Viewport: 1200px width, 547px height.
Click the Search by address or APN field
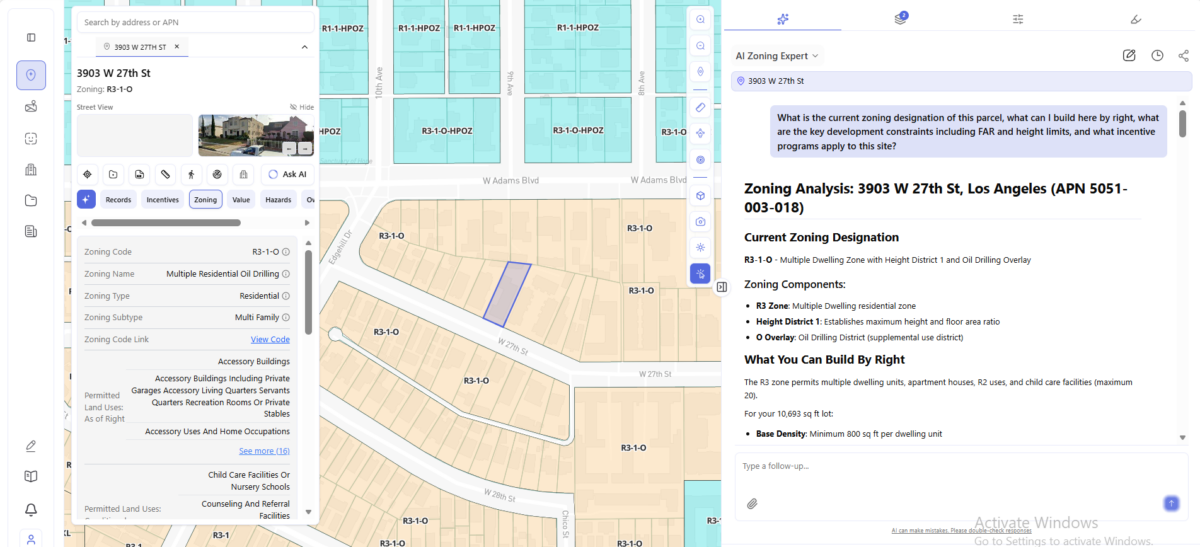pos(195,21)
